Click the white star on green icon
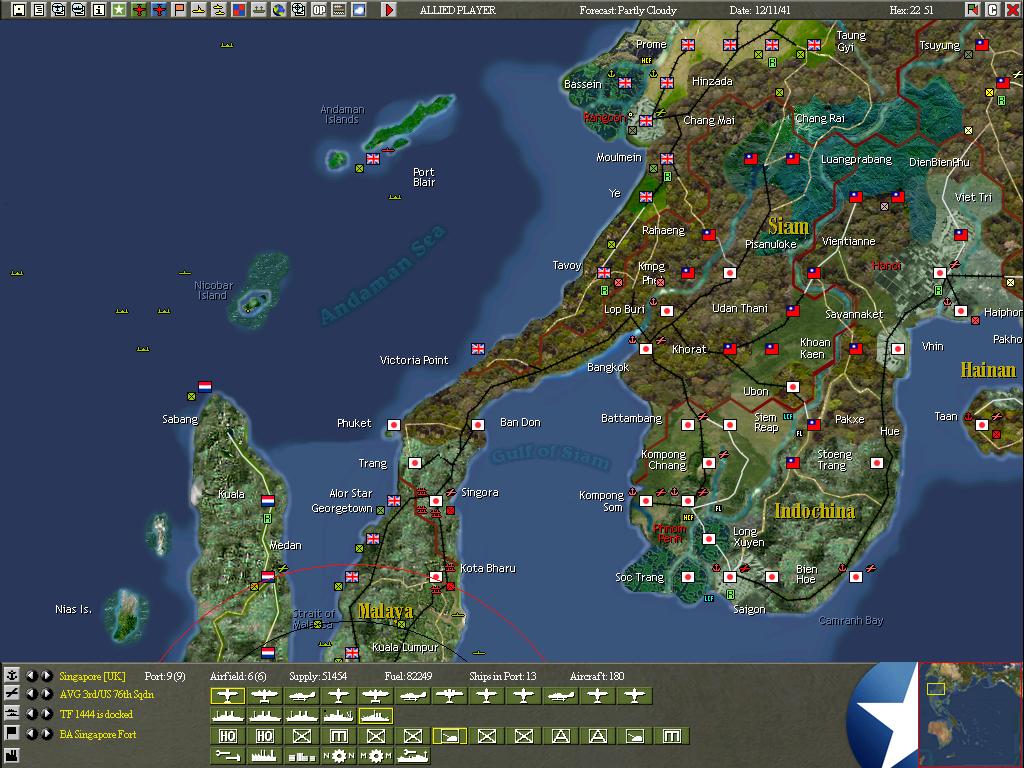Screen dimensions: 1024x768 tap(119, 10)
